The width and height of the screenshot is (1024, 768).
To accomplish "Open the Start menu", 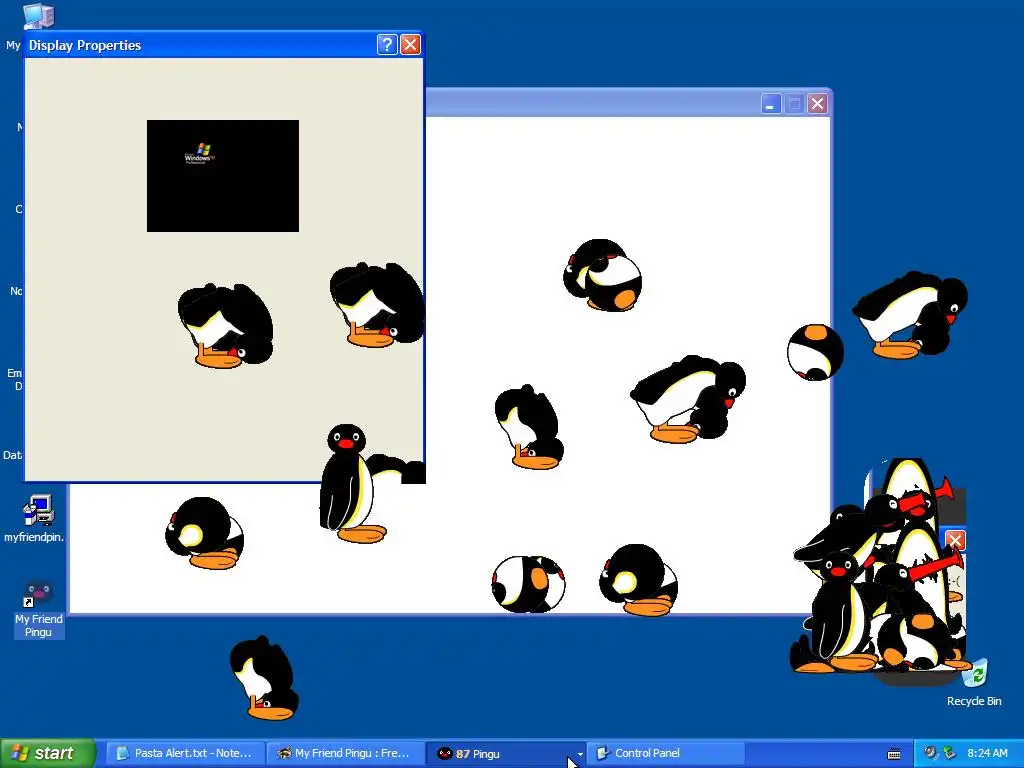I will point(48,753).
